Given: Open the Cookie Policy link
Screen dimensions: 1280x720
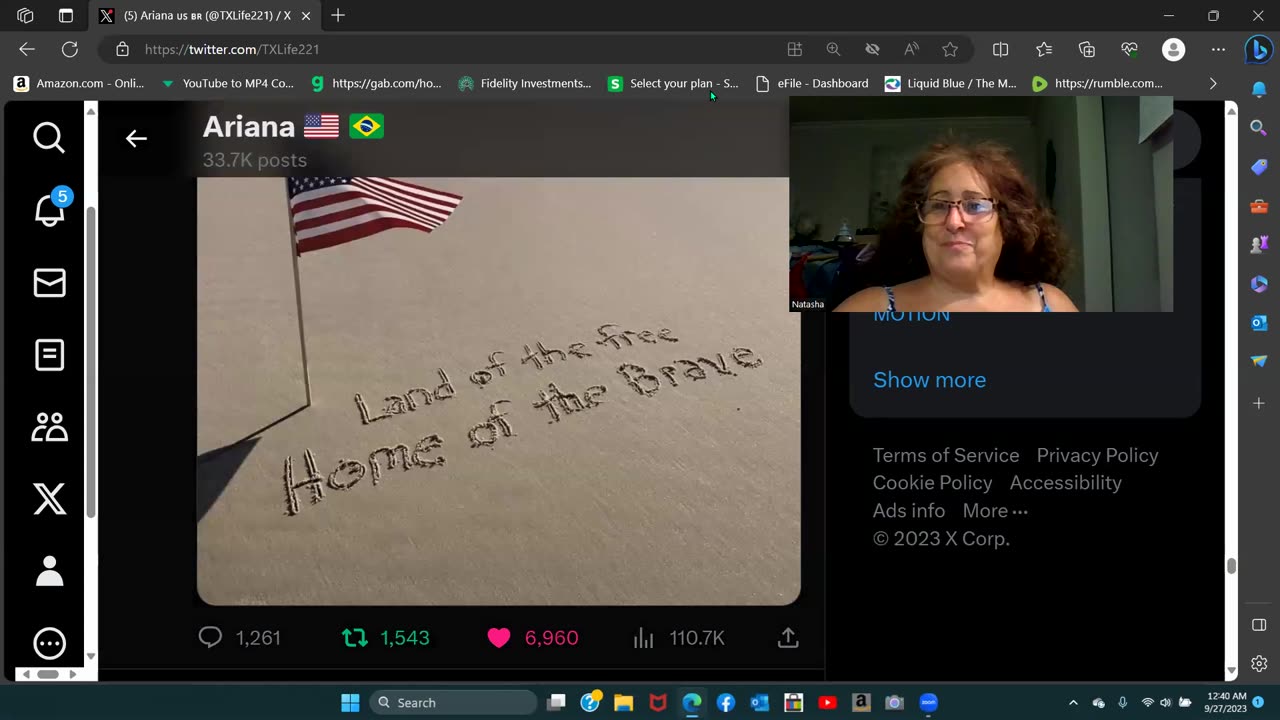Looking at the screenshot, I should click(932, 483).
